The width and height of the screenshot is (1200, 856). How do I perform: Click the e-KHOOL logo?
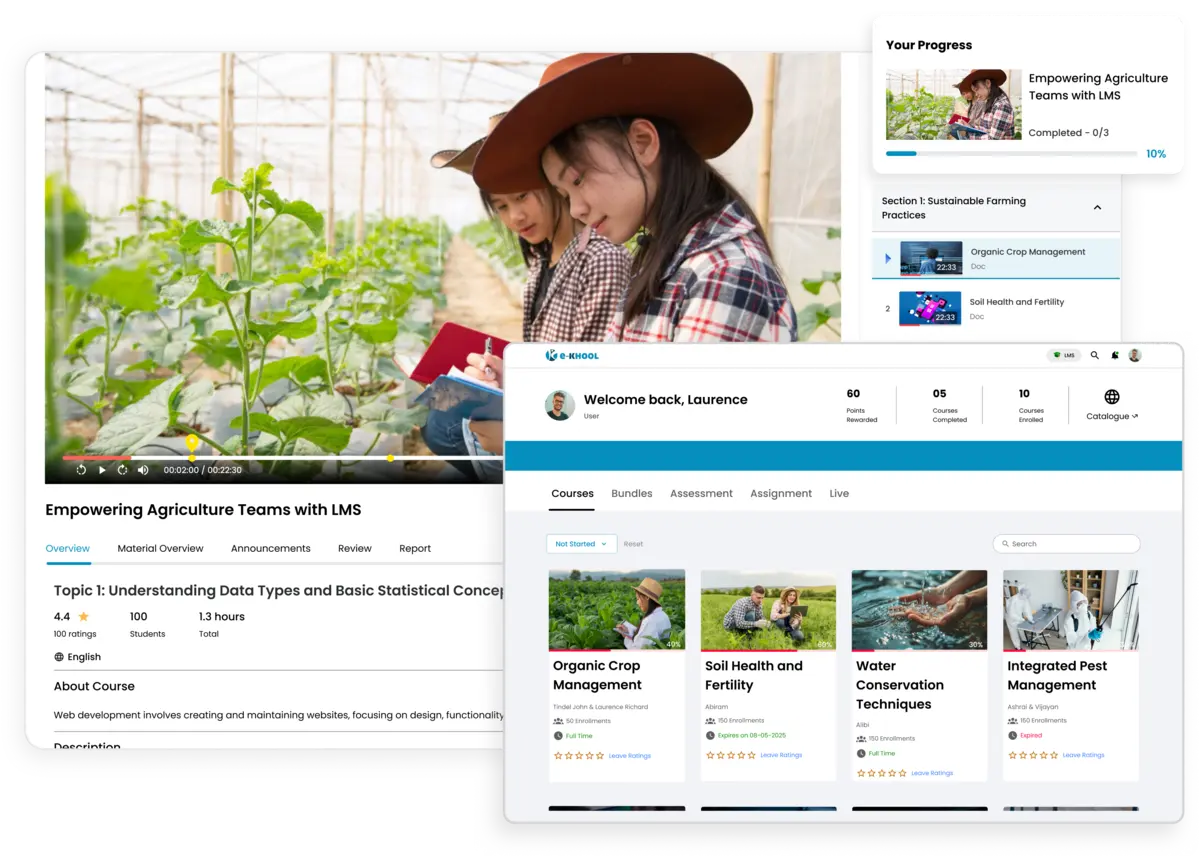point(572,355)
